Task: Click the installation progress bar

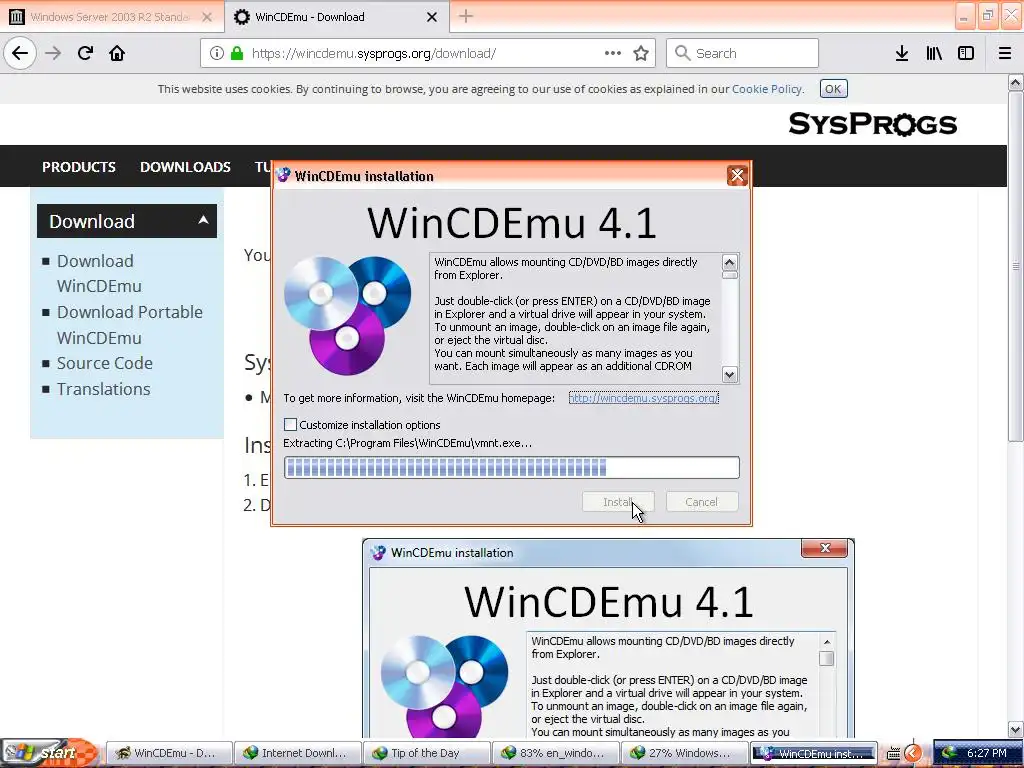Action: [x=512, y=468]
